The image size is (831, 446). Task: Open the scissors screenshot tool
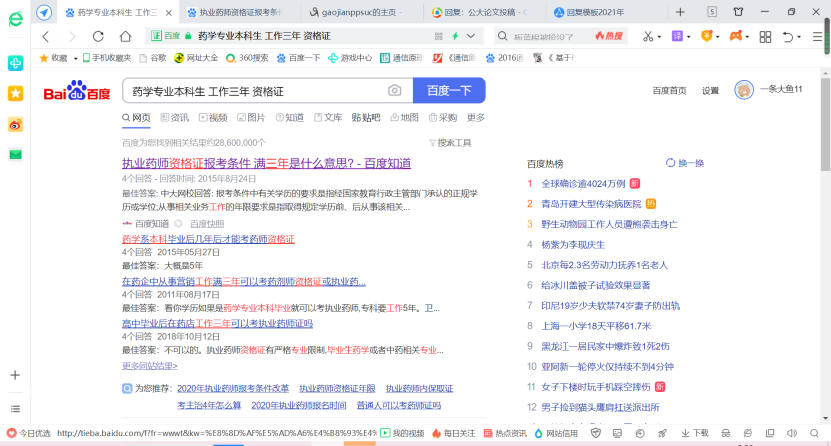648,36
